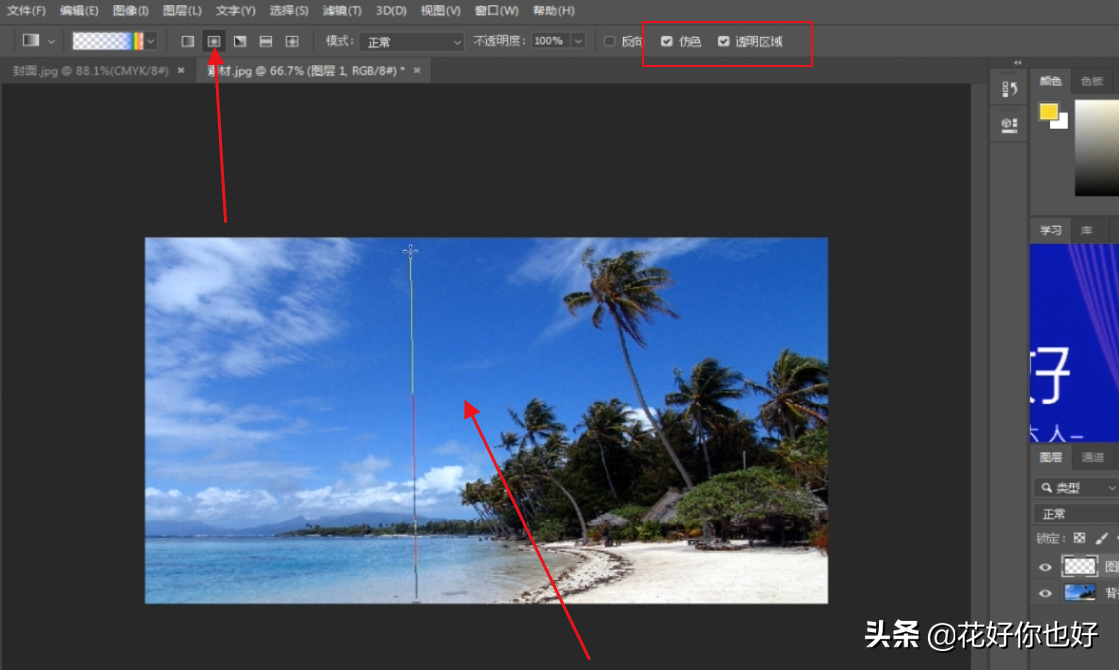
Task: Click the yellow foreground color swatch
Action: point(1048,111)
